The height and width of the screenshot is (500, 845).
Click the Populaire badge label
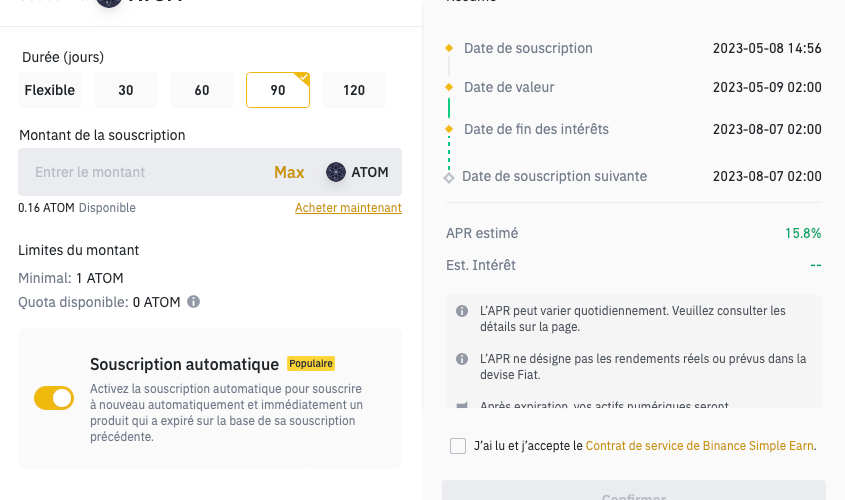pos(311,364)
